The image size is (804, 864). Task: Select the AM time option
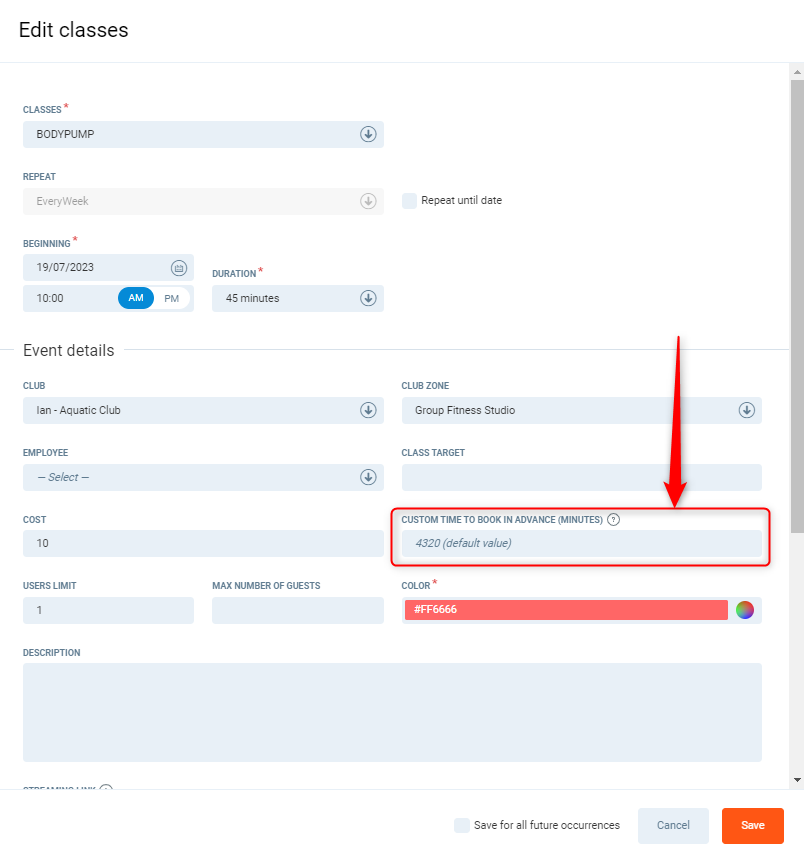pos(136,298)
